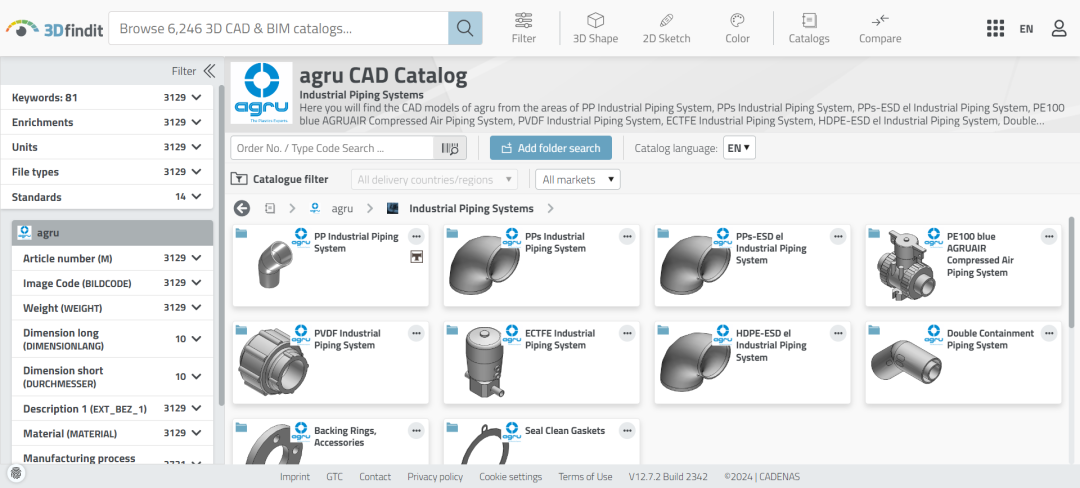Expand the Standards filter
This screenshot has height=488, width=1080.
(x=107, y=197)
